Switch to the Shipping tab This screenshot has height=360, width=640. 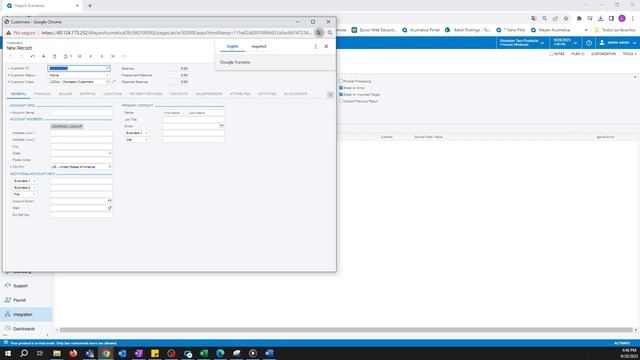coord(87,94)
